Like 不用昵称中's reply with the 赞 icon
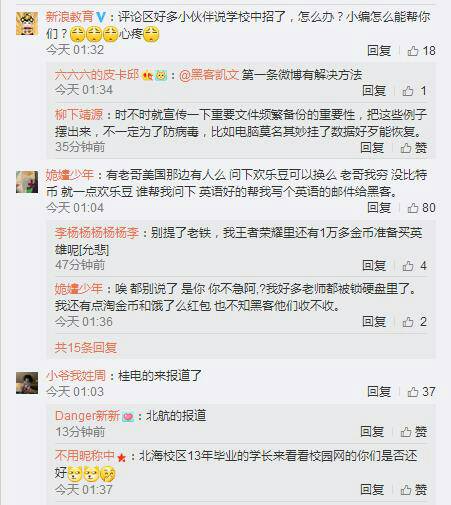 coord(414,490)
